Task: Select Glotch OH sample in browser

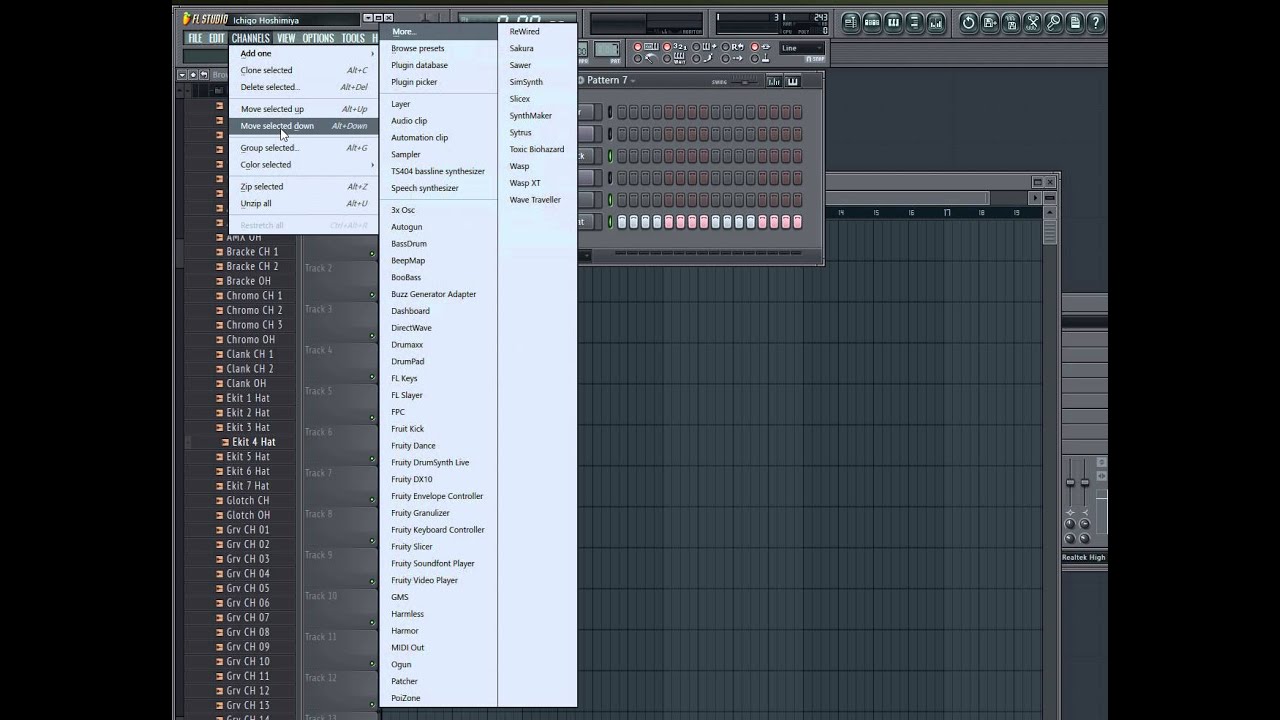Action: tap(248, 515)
